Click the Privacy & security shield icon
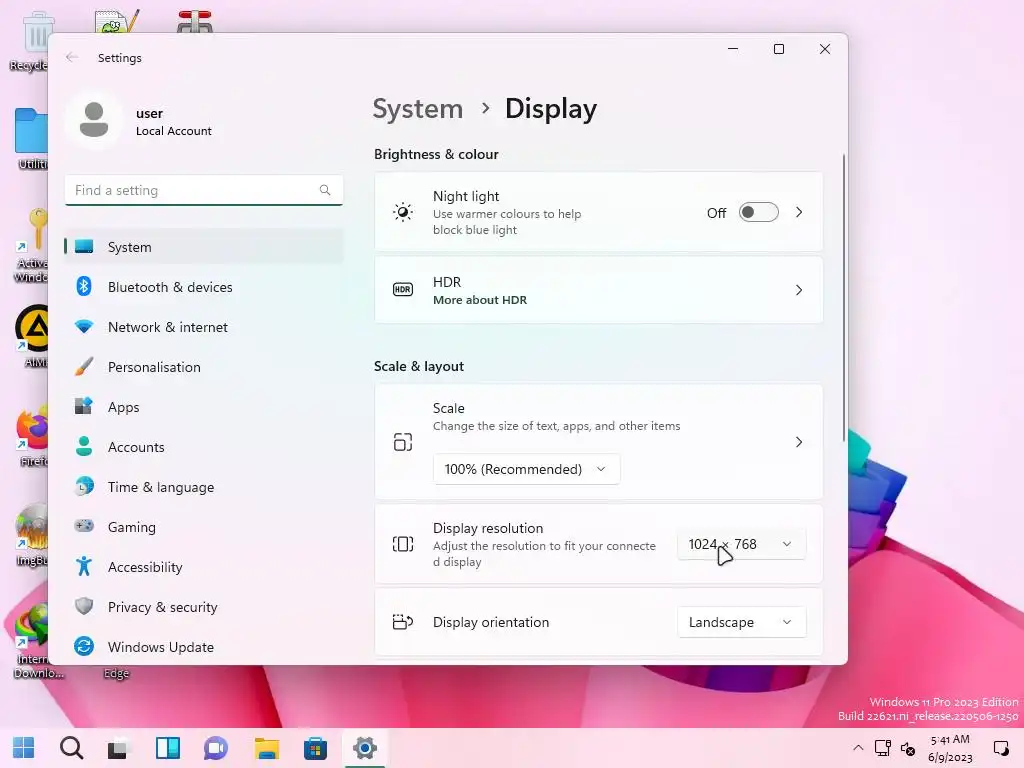 pos(84,606)
